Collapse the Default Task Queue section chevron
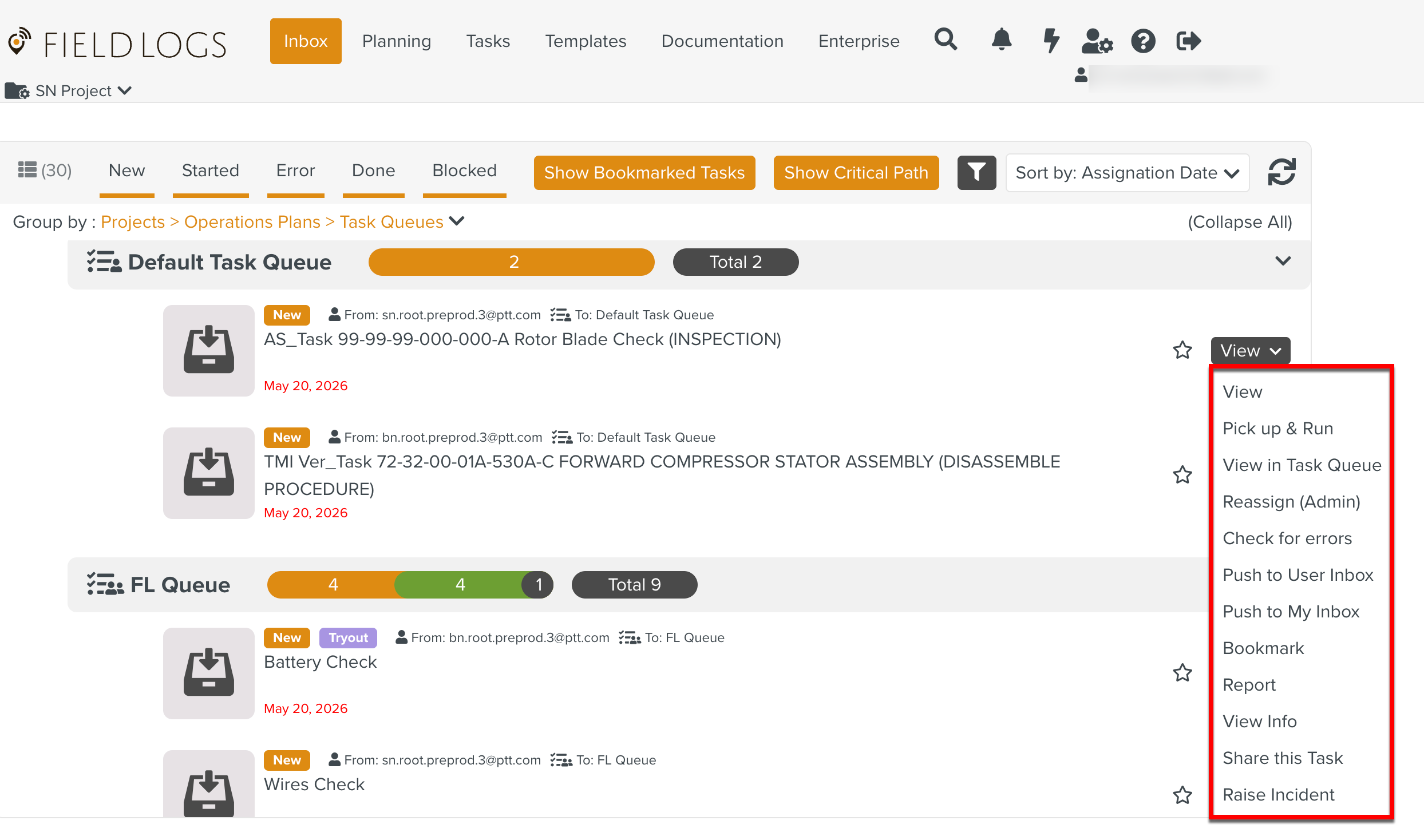Viewport: 1424px width, 840px height. point(1283,261)
